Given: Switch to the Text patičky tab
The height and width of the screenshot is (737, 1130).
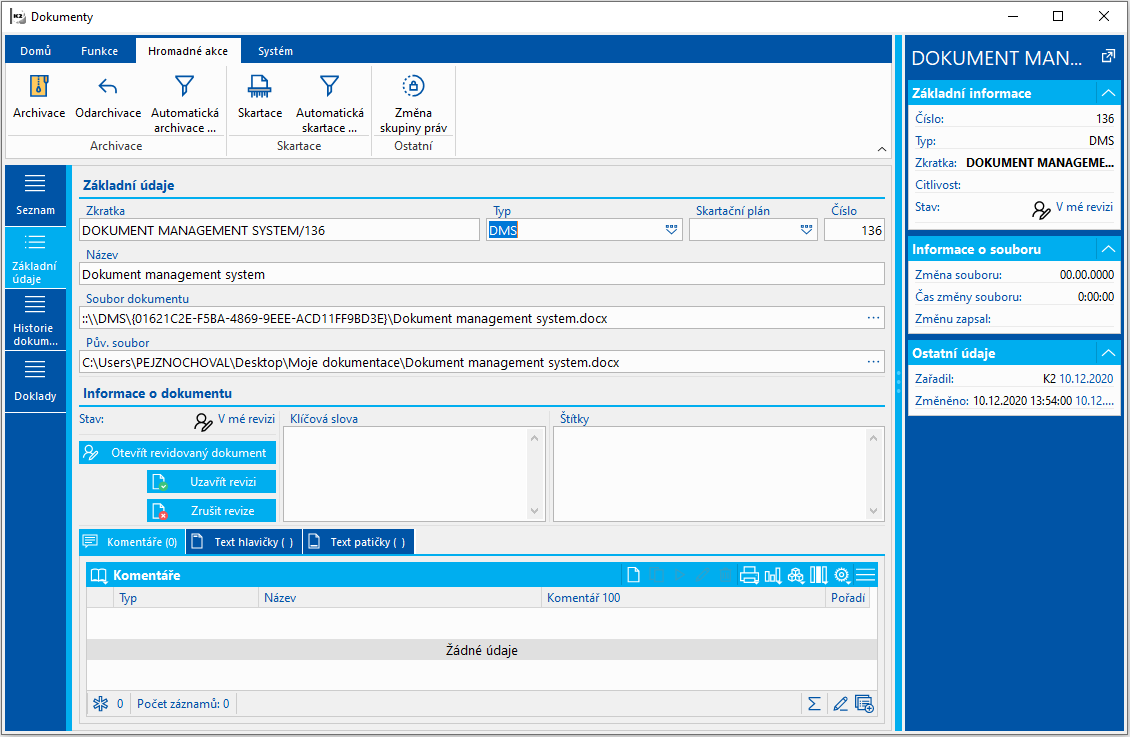Looking at the screenshot, I should (359, 542).
